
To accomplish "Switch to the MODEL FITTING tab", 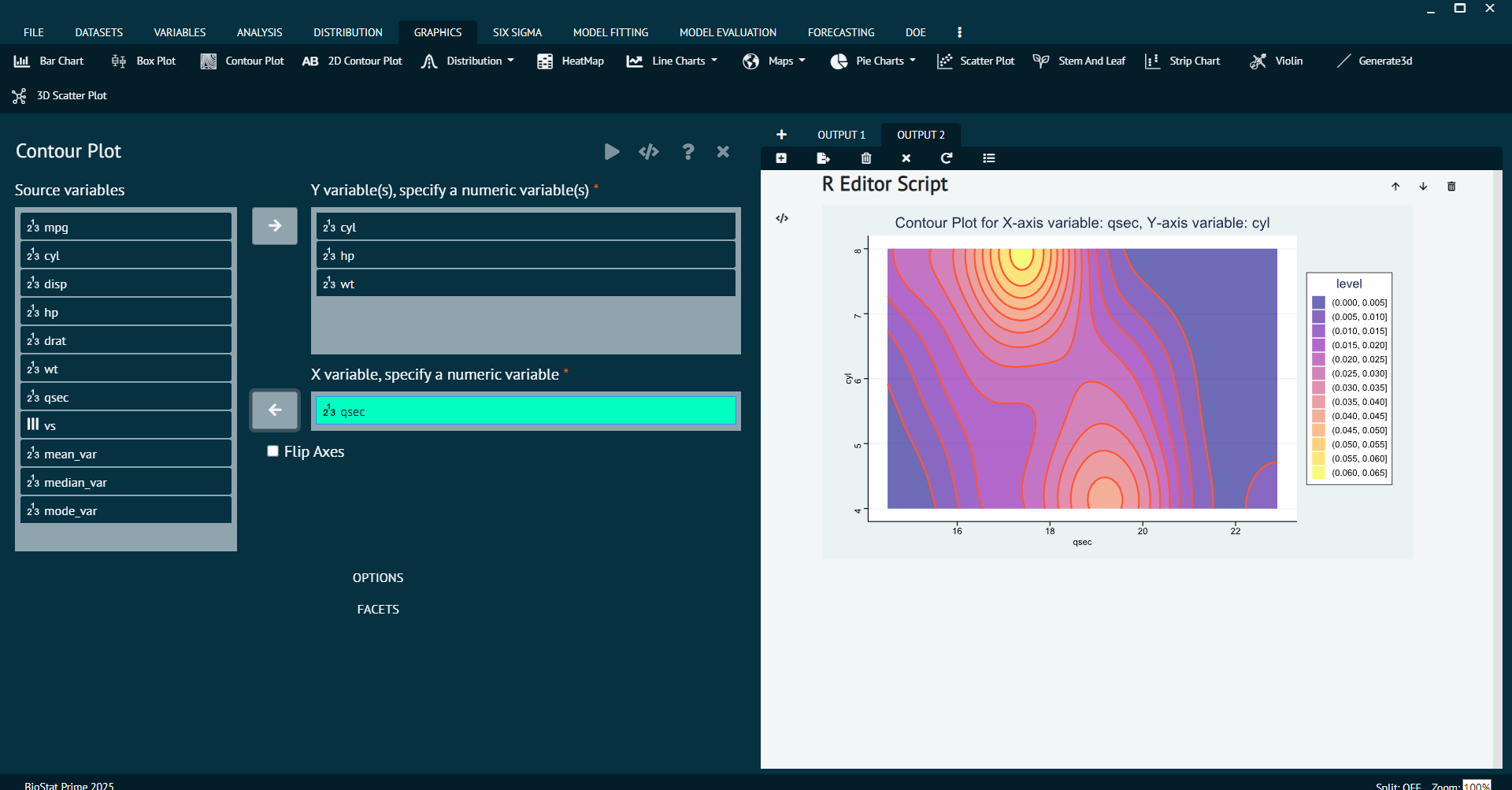I will click(x=611, y=32).
